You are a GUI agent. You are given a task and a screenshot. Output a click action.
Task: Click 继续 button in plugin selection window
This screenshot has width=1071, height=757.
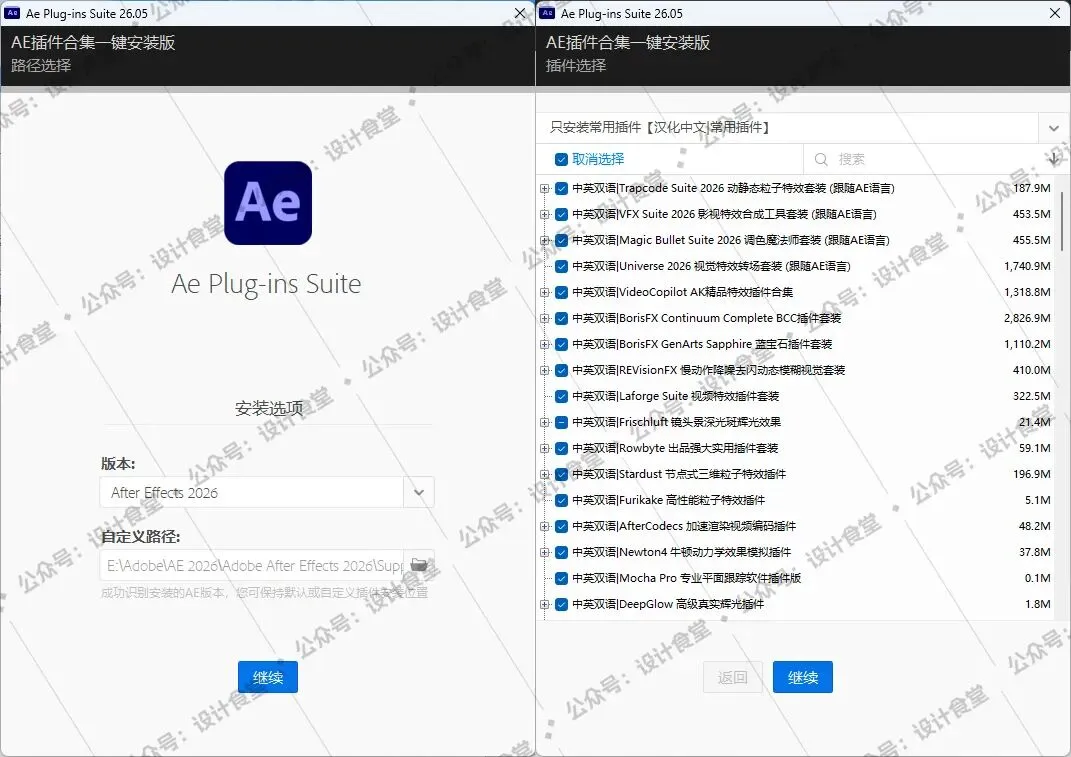click(x=803, y=677)
